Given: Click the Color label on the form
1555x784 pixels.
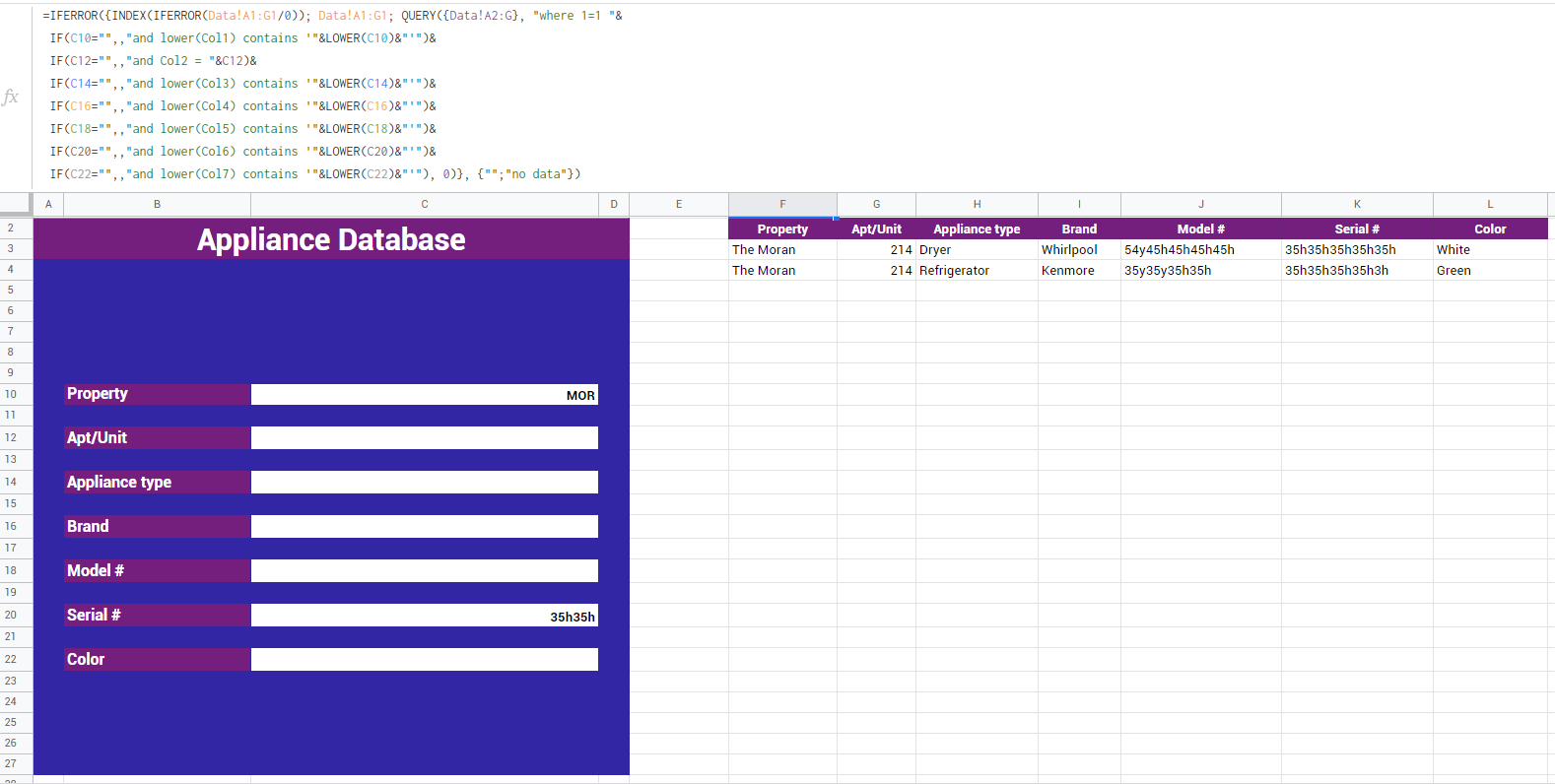Looking at the screenshot, I should tap(157, 659).
